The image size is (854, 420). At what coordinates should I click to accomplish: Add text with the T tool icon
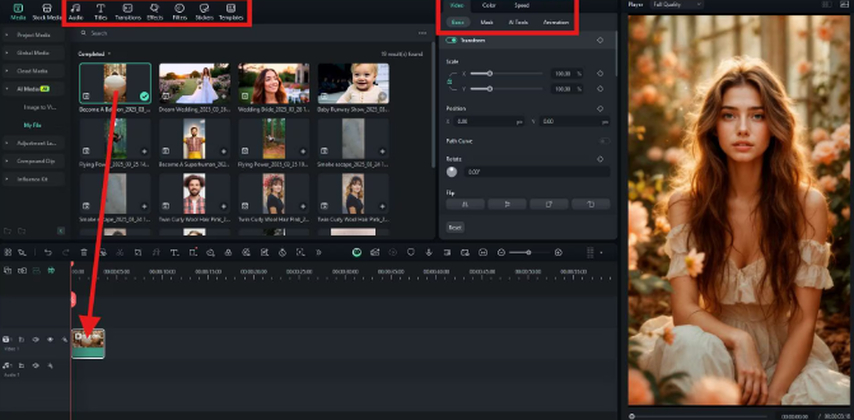coord(174,252)
